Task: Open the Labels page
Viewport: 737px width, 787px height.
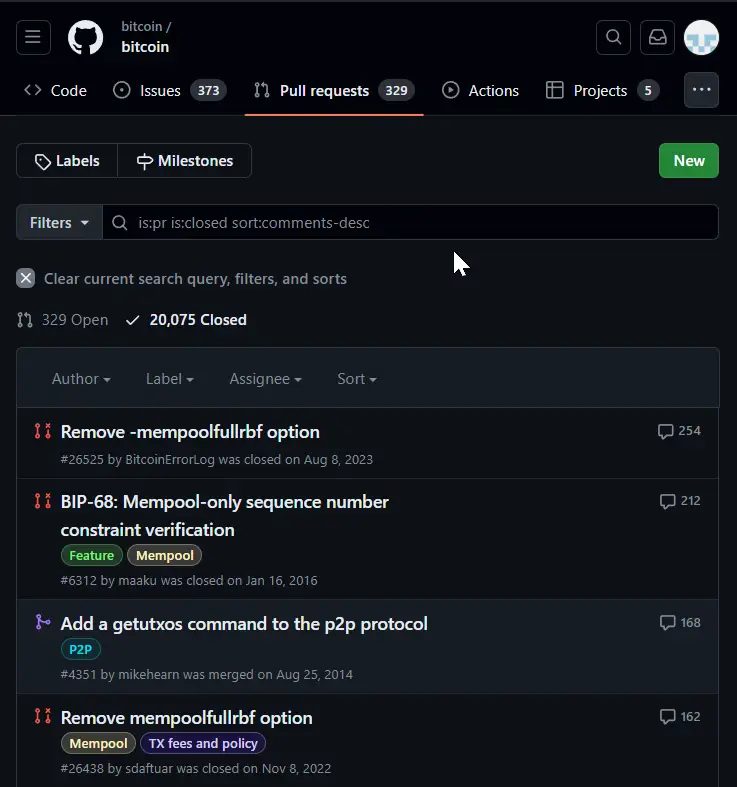Action: 67,161
